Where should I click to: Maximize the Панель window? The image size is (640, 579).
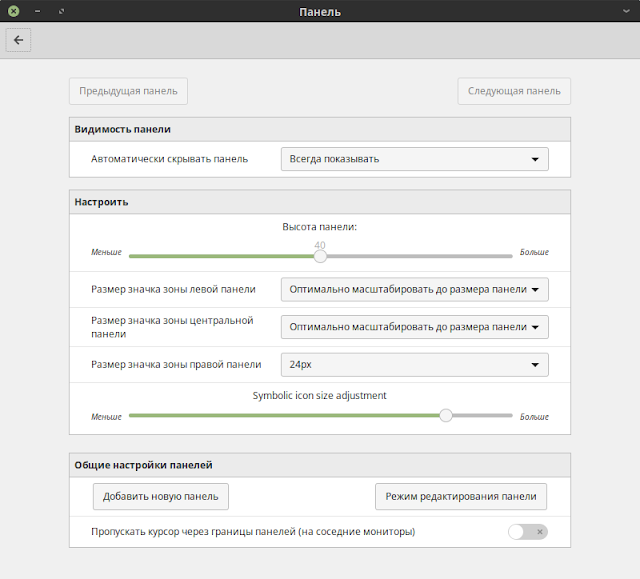(61, 11)
